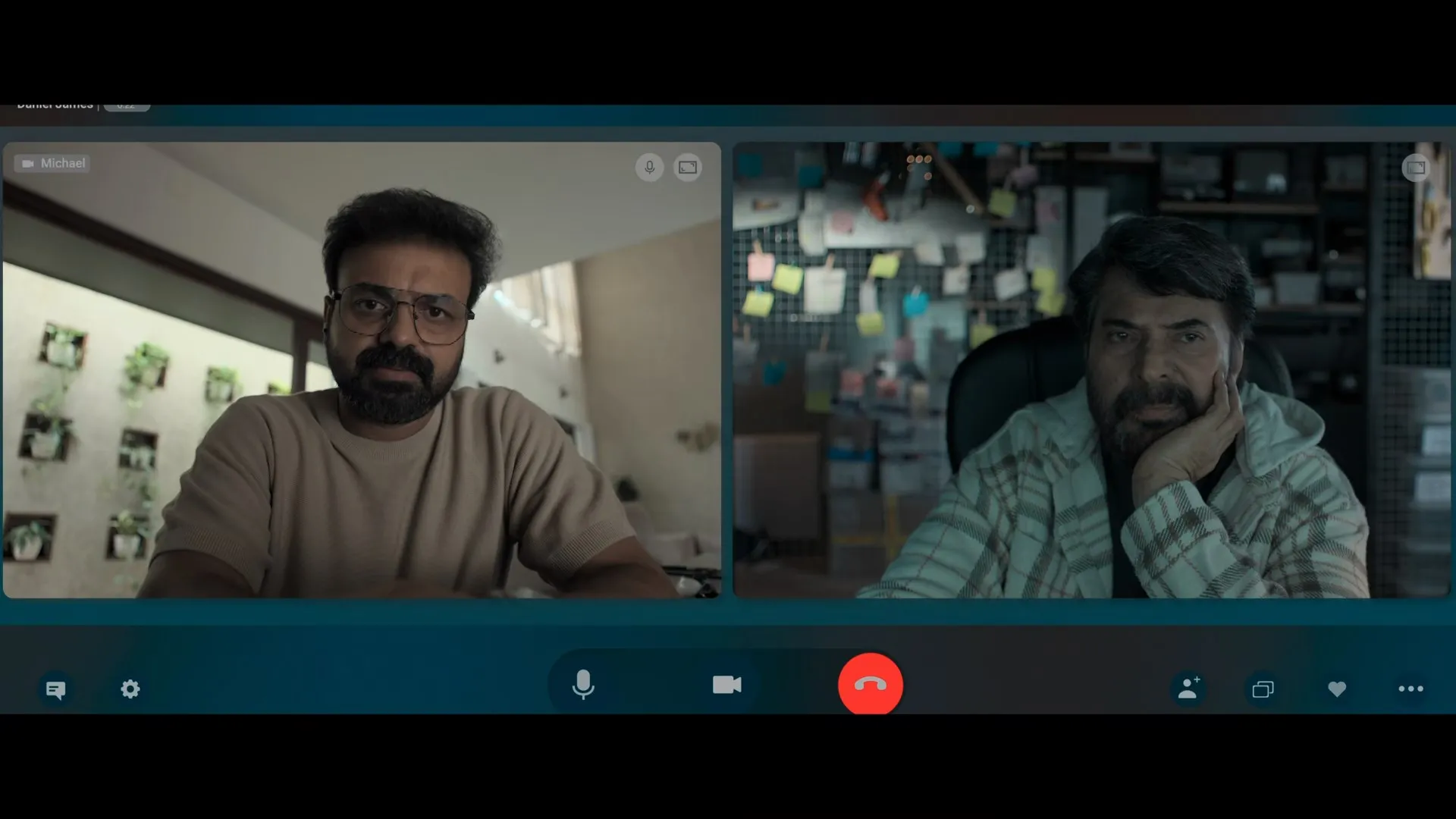The width and height of the screenshot is (1456, 819).
Task: Open the more options ellipsis menu
Action: click(x=1410, y=689)
